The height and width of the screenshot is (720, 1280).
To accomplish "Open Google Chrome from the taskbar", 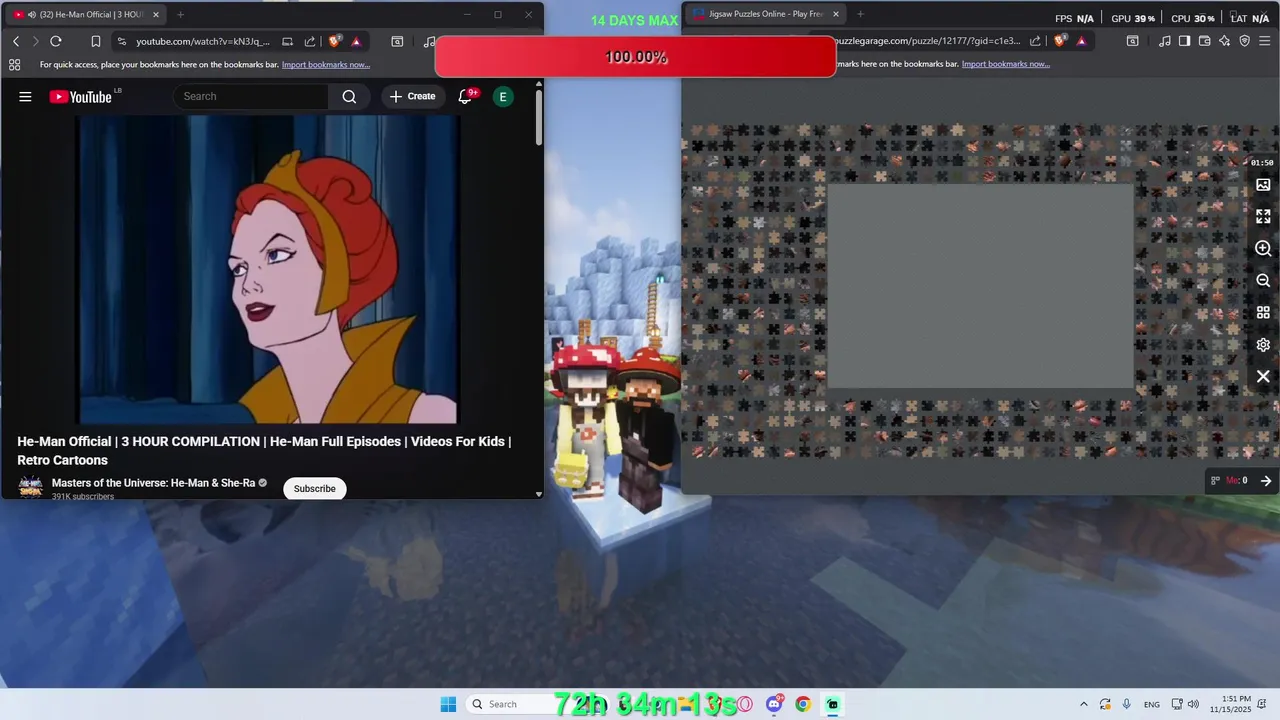I will click(x=803, y=704).
